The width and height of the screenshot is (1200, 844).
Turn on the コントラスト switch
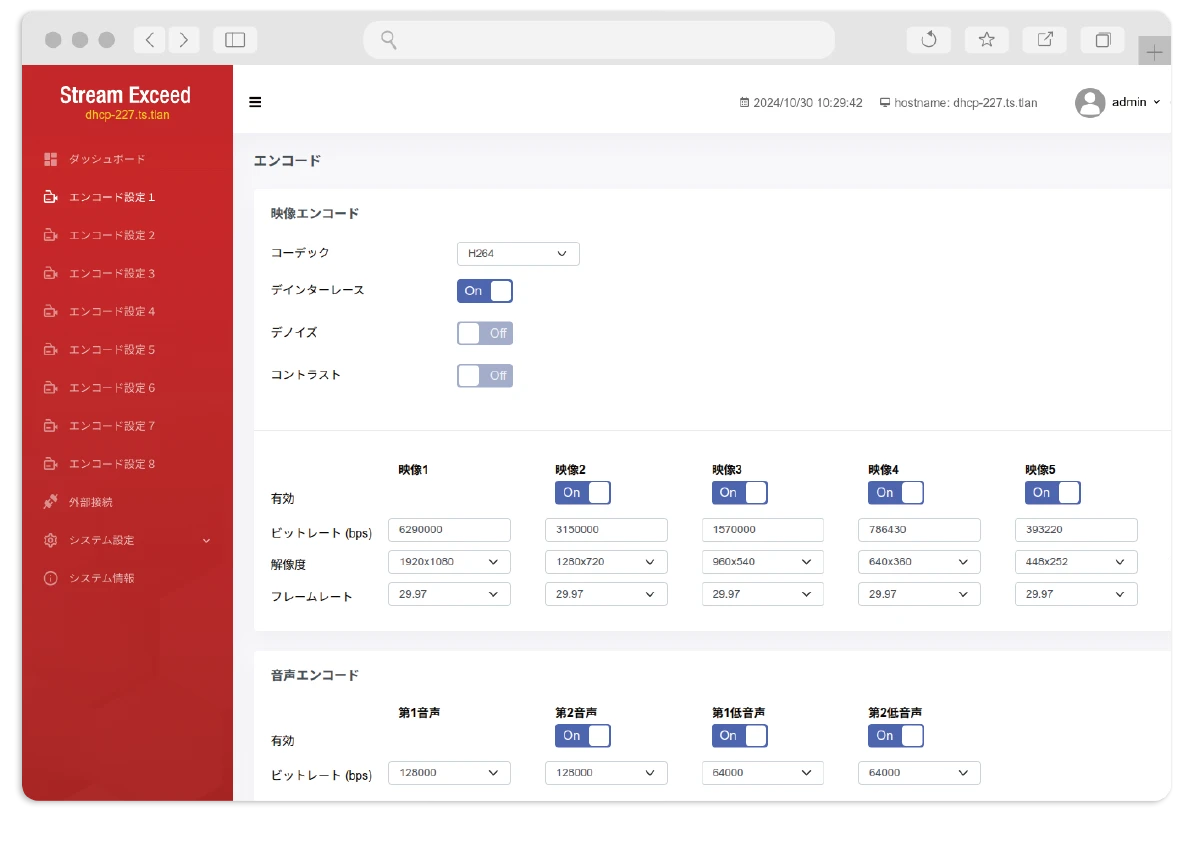[x=485, y=375]
